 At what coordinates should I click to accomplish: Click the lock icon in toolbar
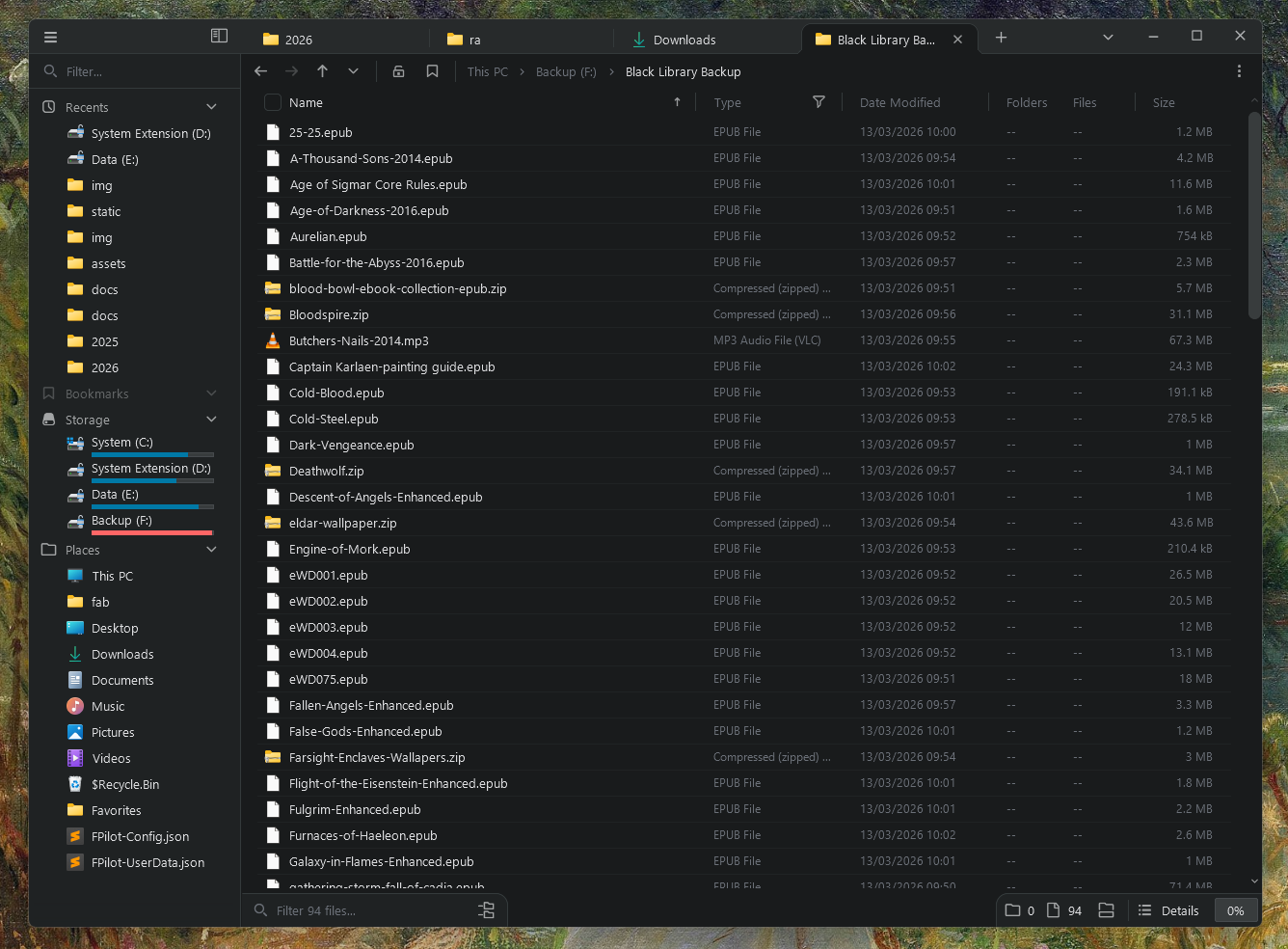pos(398,71)
